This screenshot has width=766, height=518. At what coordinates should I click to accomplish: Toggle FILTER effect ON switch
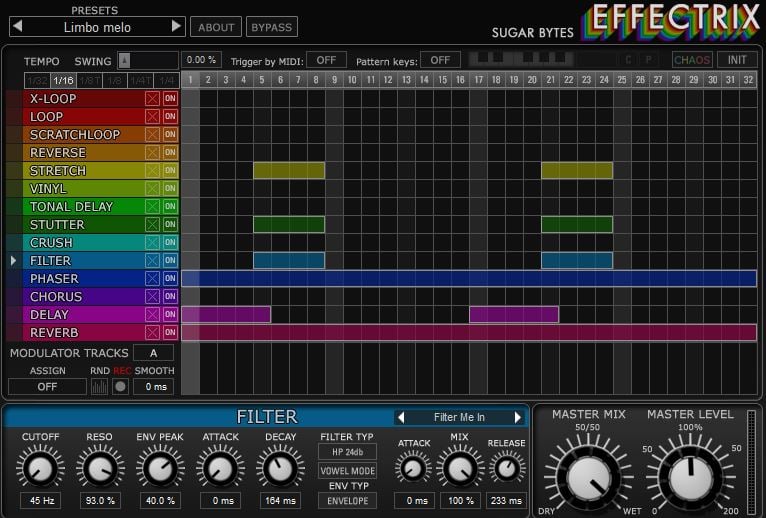pyautogui.click(x=170, y=260)
